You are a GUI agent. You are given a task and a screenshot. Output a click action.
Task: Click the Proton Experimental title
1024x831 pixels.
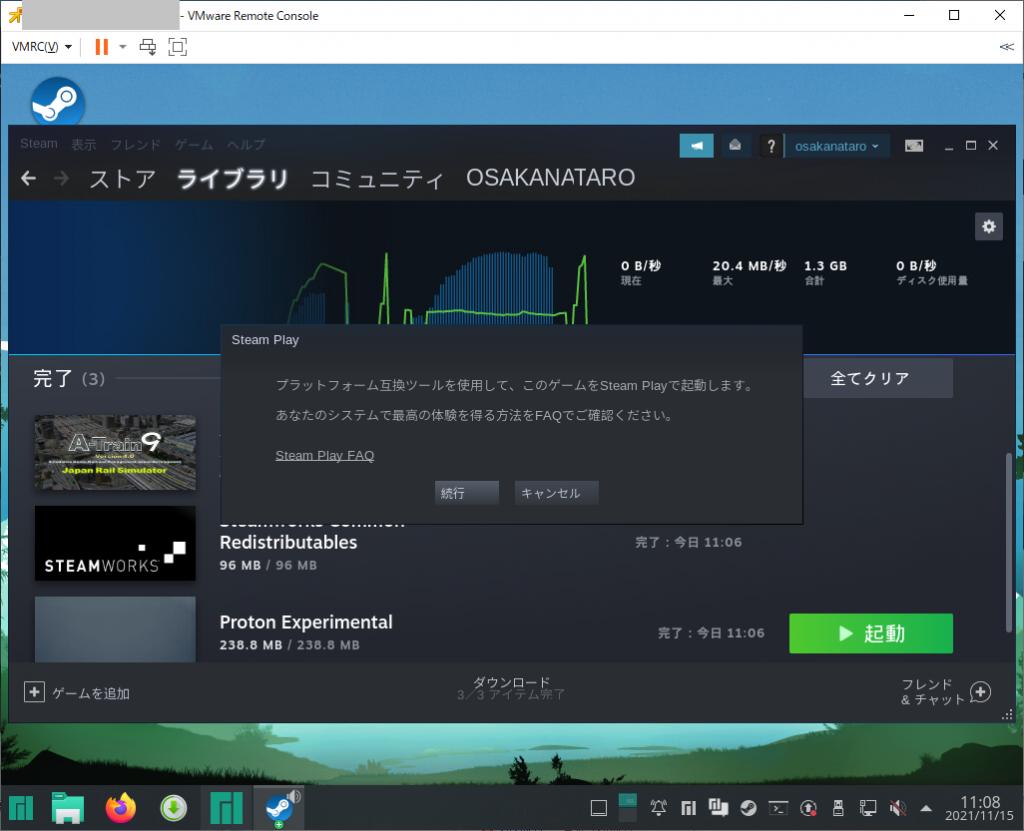(306, 622)
